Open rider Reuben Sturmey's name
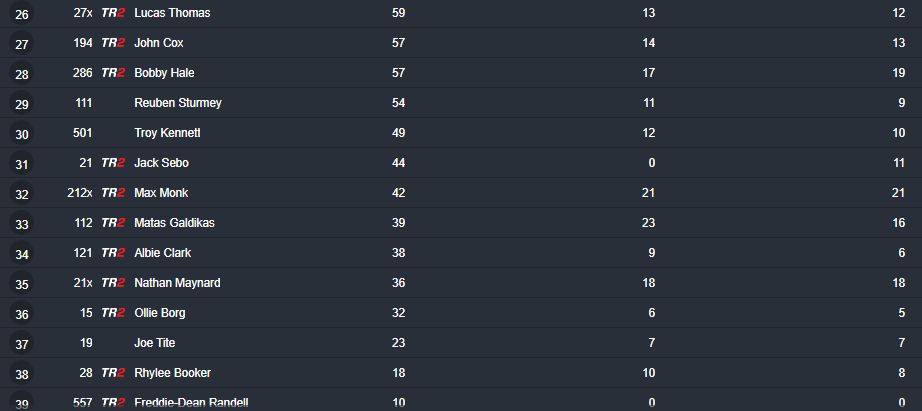922x411 pixels. pos(178,103)
